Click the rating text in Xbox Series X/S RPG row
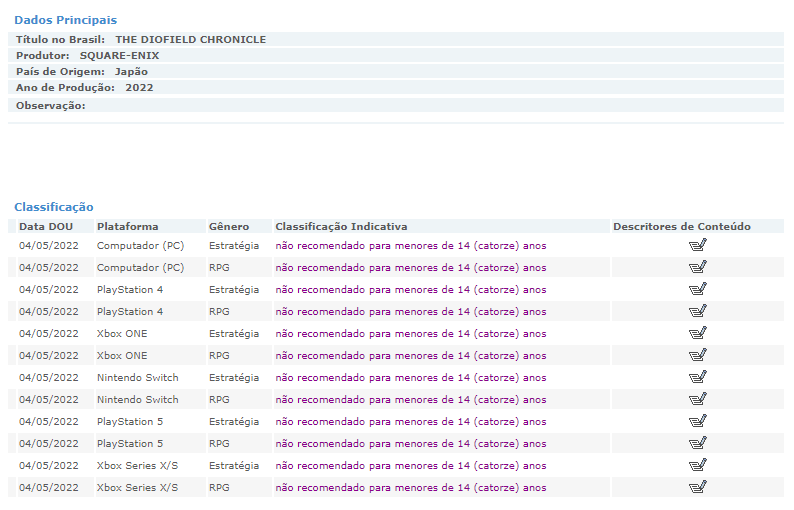 pyautogui.click(x=411, y=488)
